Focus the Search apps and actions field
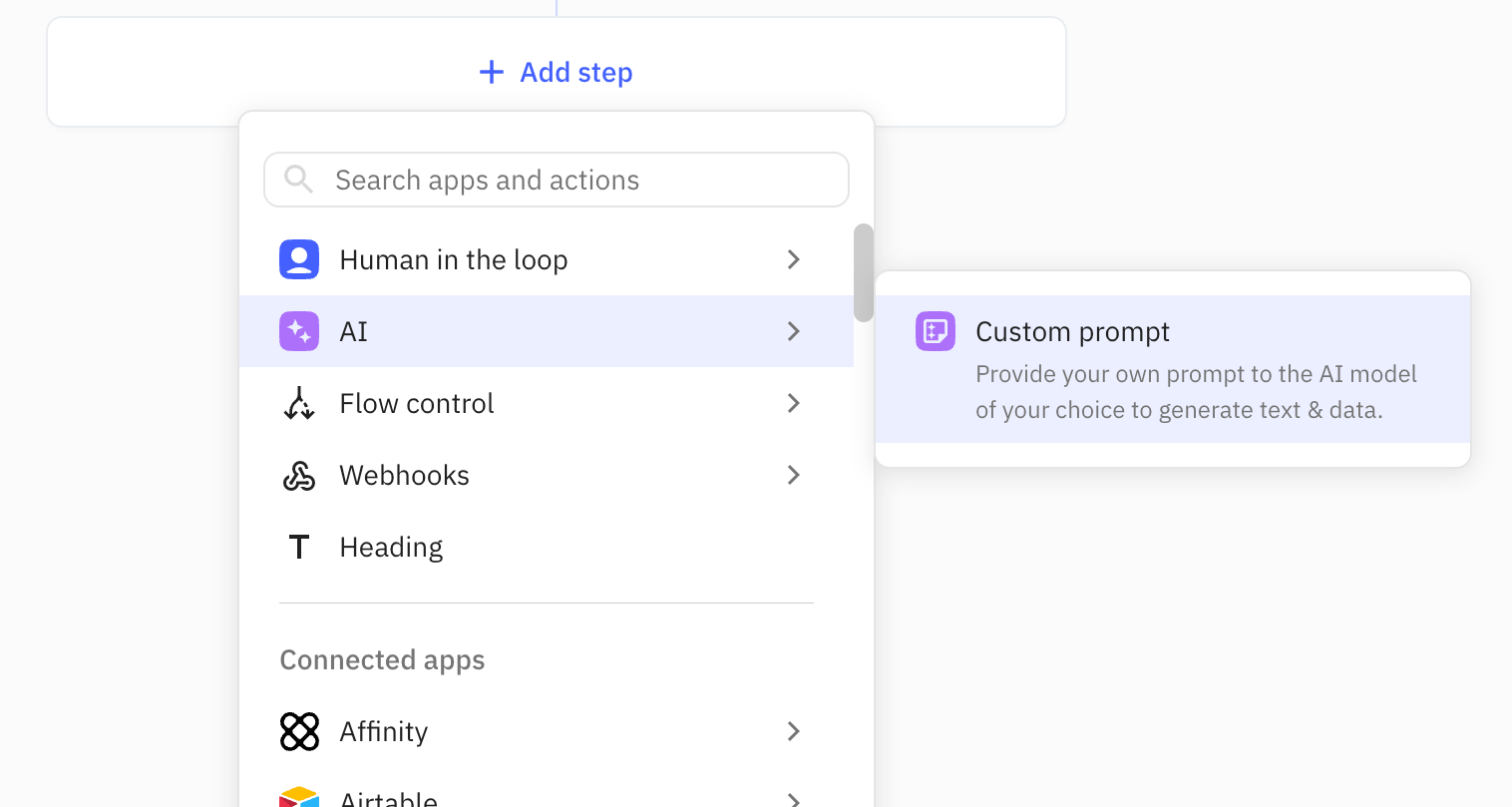The width and height of the screenshot is (1512, 807). [x=578, y=180]
